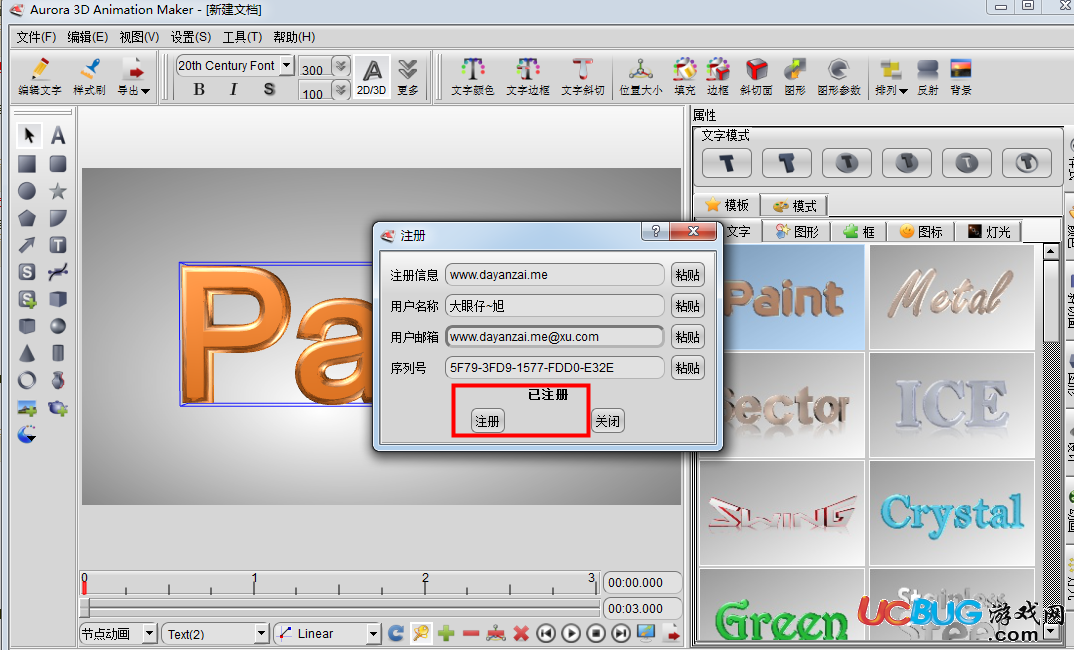The image size is (1074, 650).
Task: Open the 填充 fill tool
Action: [684, 77]
